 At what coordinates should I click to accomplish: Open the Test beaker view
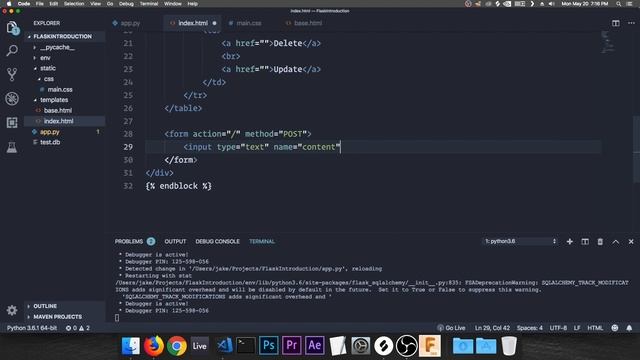[x=12, y=147]
